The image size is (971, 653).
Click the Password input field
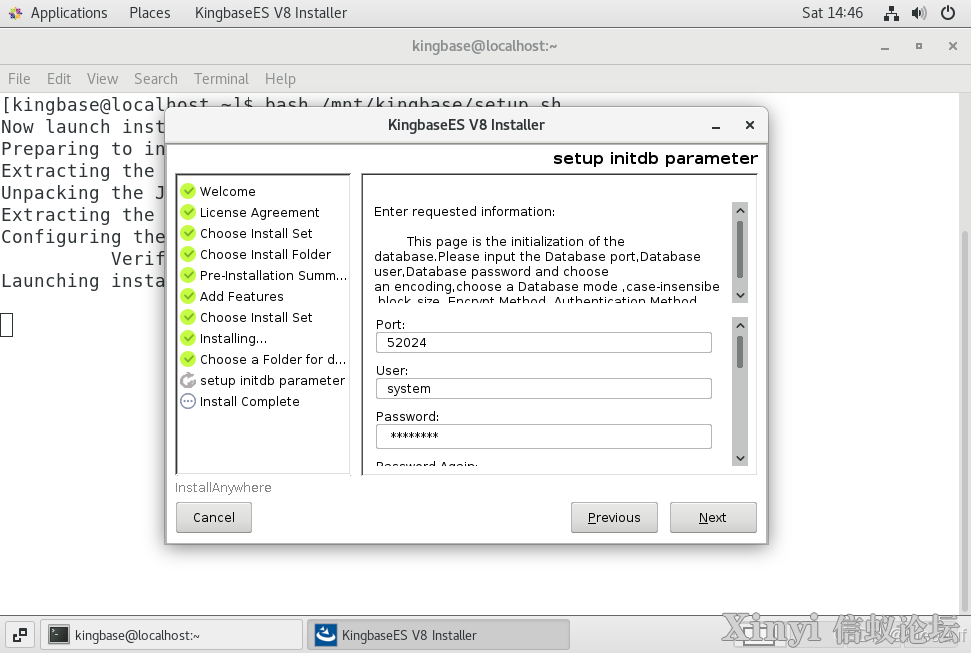544,436
